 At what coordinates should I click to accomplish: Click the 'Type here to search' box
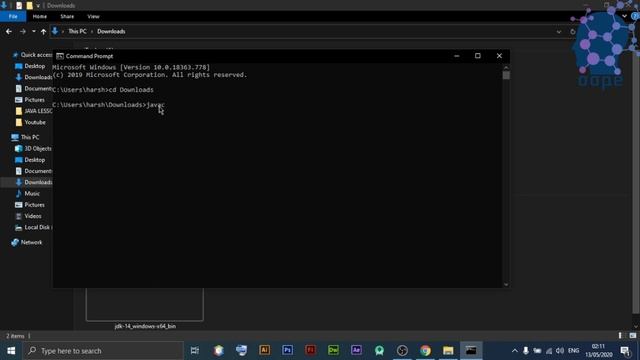pyautogui.click(x=103, y=351)
